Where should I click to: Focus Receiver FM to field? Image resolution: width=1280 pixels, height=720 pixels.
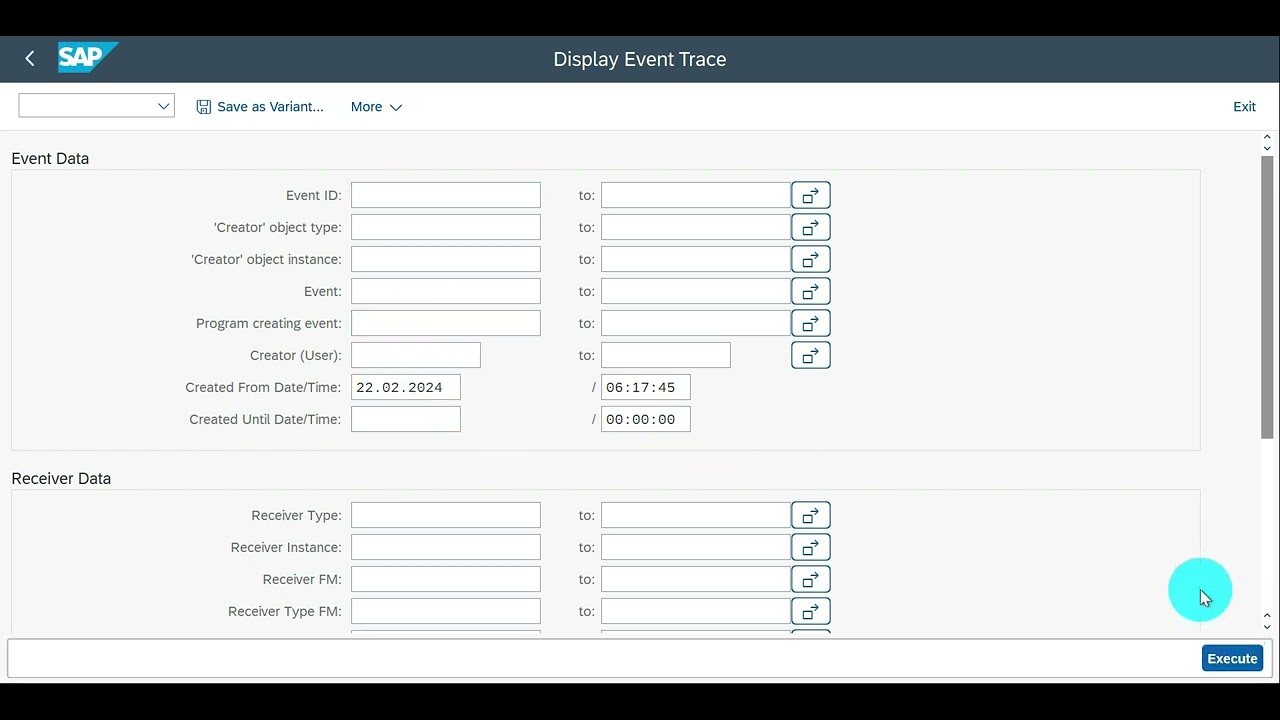click(x=696, y=579)
